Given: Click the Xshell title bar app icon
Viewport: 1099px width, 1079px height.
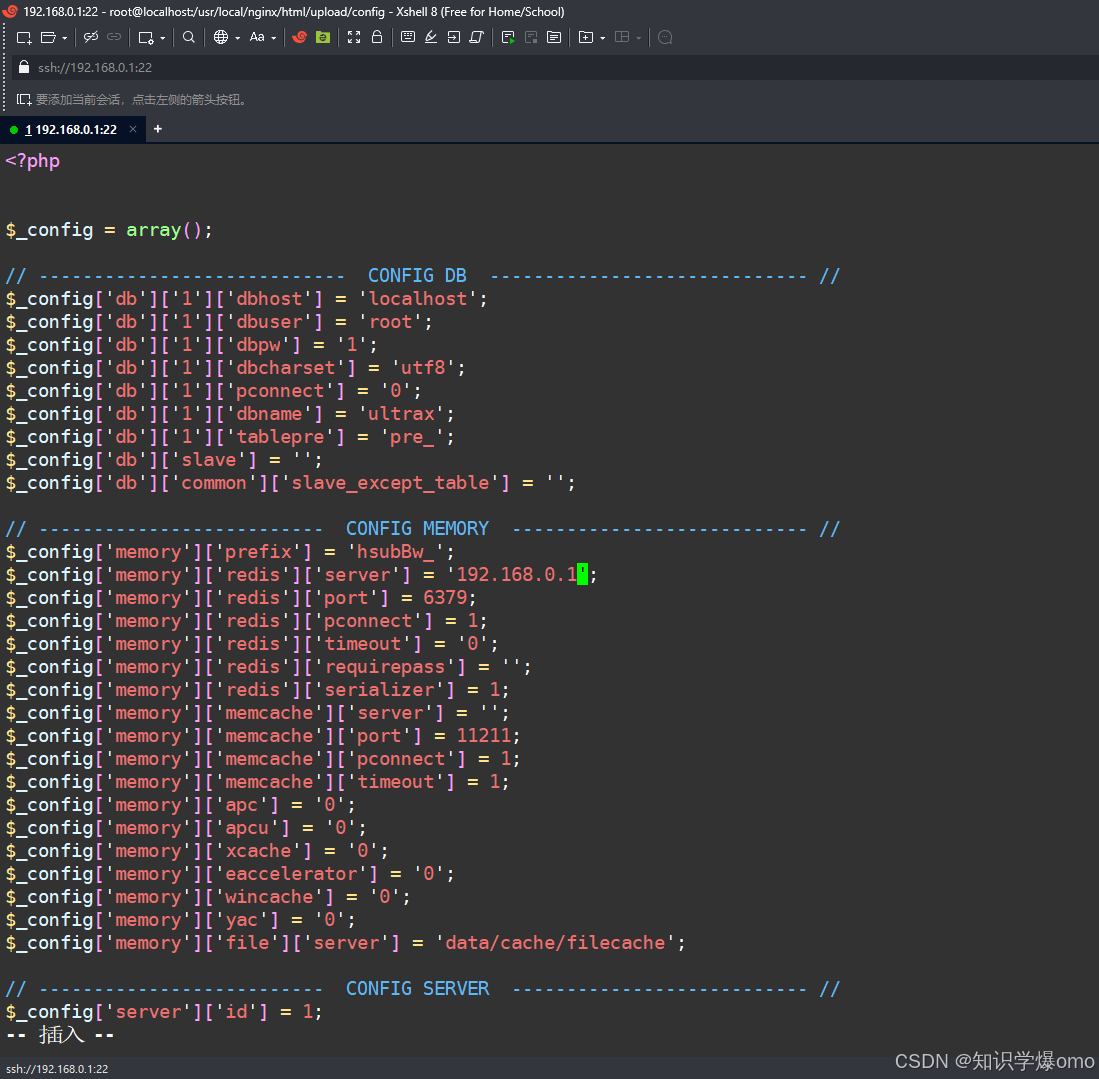Looking at the screenshot, I should [x=10, y=11].
